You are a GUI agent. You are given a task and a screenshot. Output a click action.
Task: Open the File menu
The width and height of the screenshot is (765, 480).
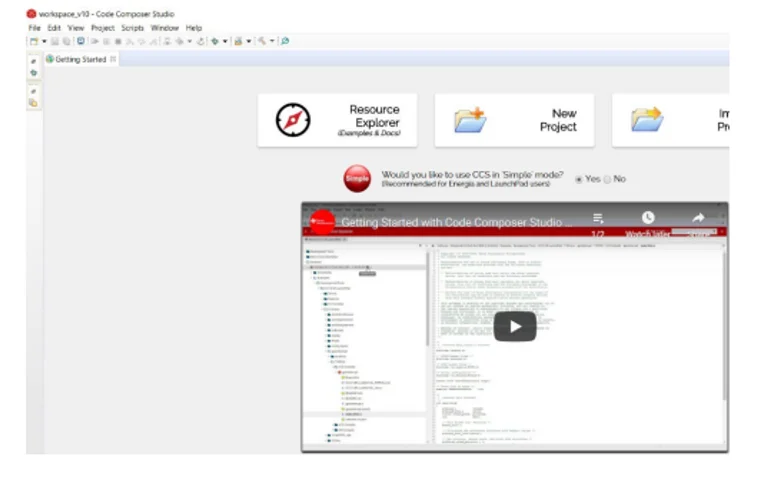(34, 28)
